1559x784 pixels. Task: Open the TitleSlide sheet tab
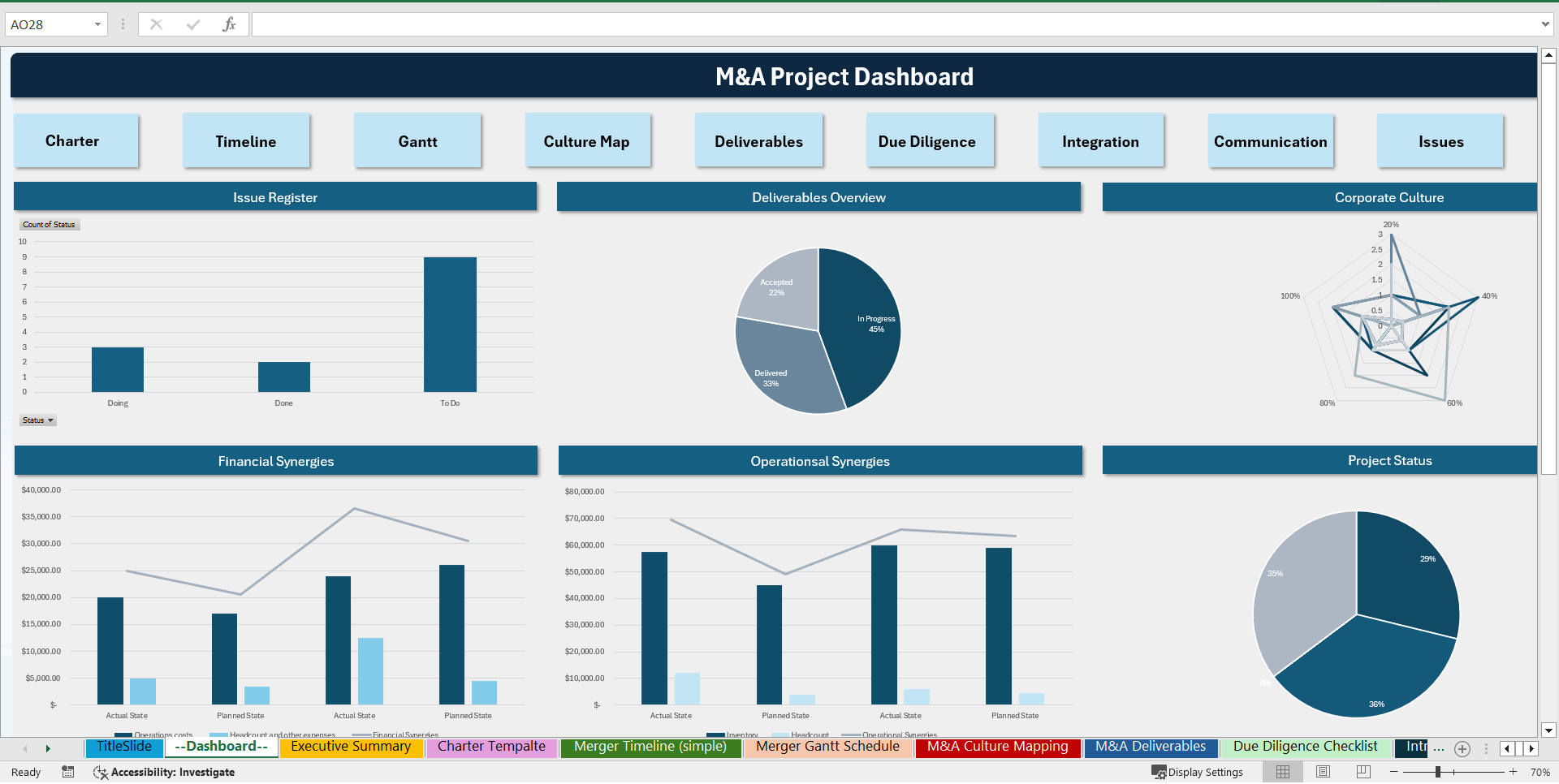point(124,747)
